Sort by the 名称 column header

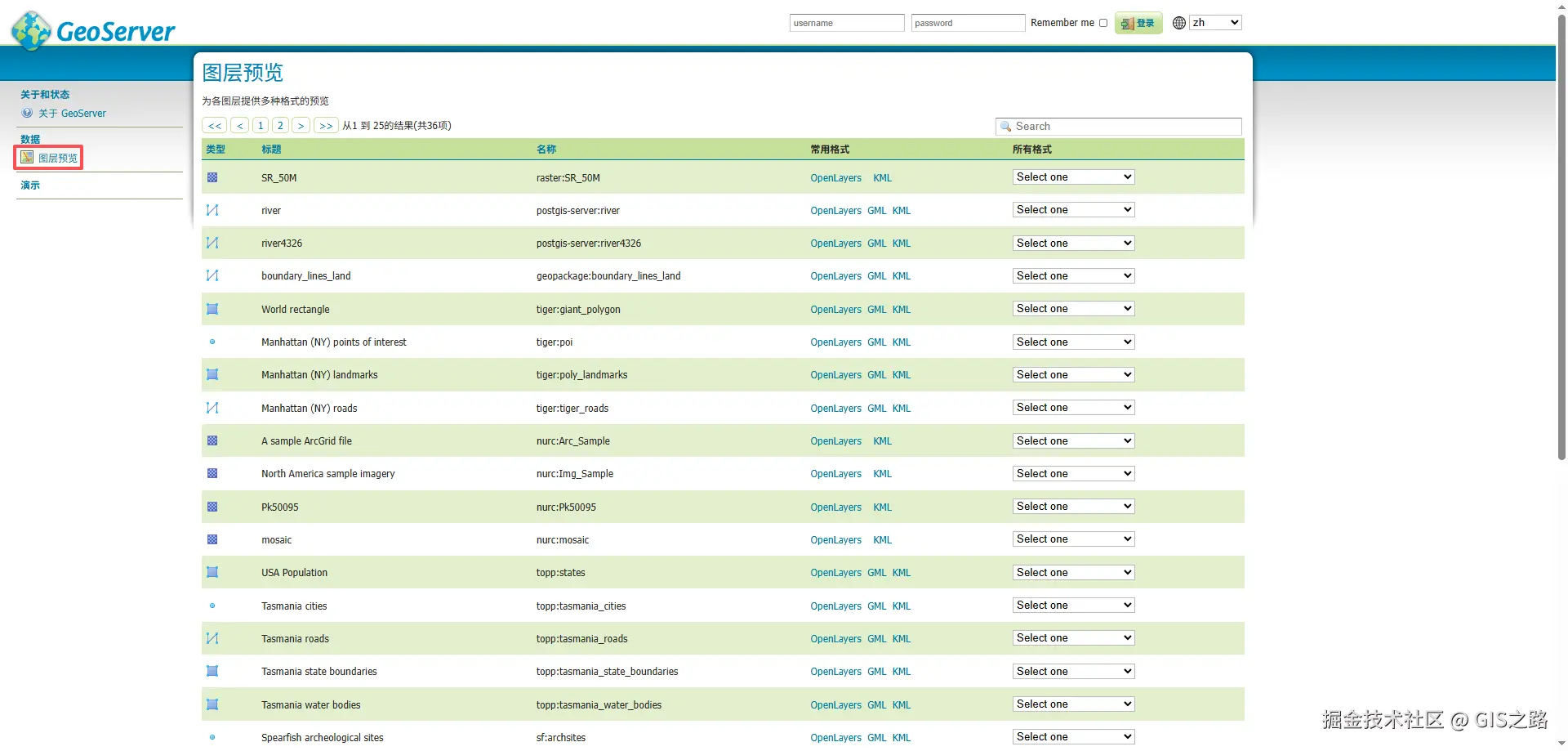[x=546, y=150]
